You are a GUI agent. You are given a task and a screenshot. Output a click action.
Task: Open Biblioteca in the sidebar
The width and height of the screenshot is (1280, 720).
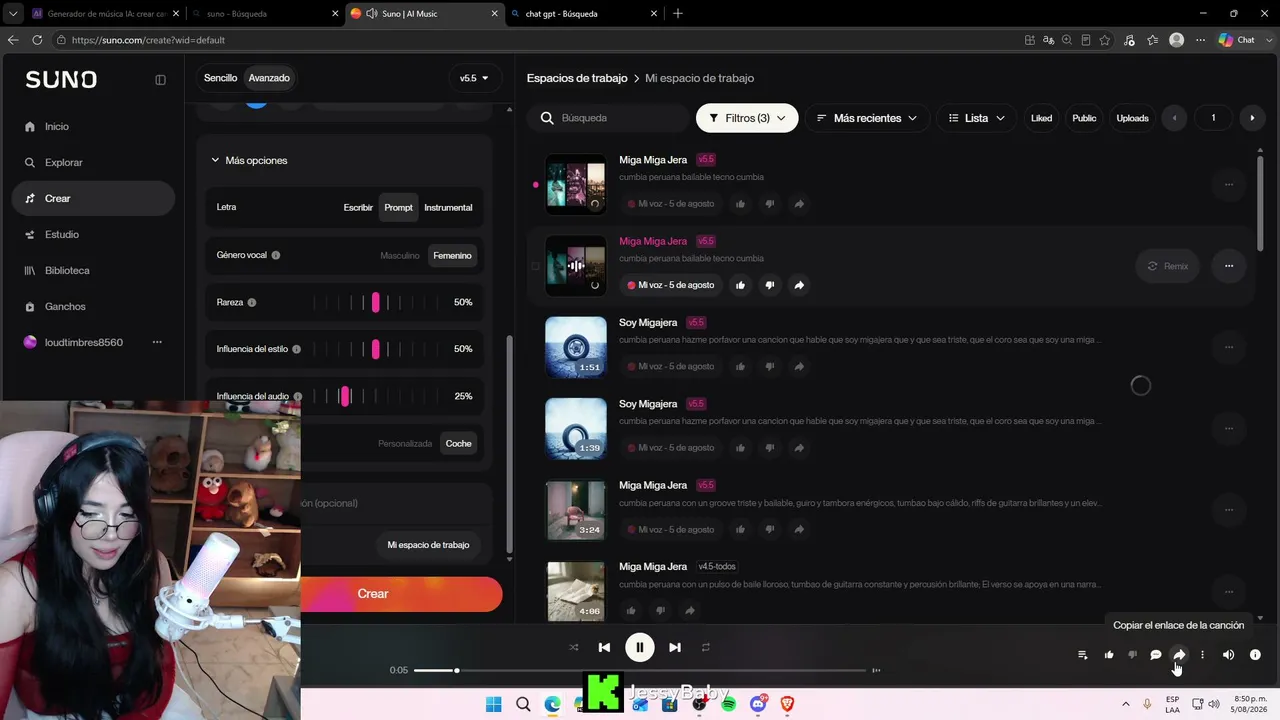pyautogui.click(x=67, y=271)
